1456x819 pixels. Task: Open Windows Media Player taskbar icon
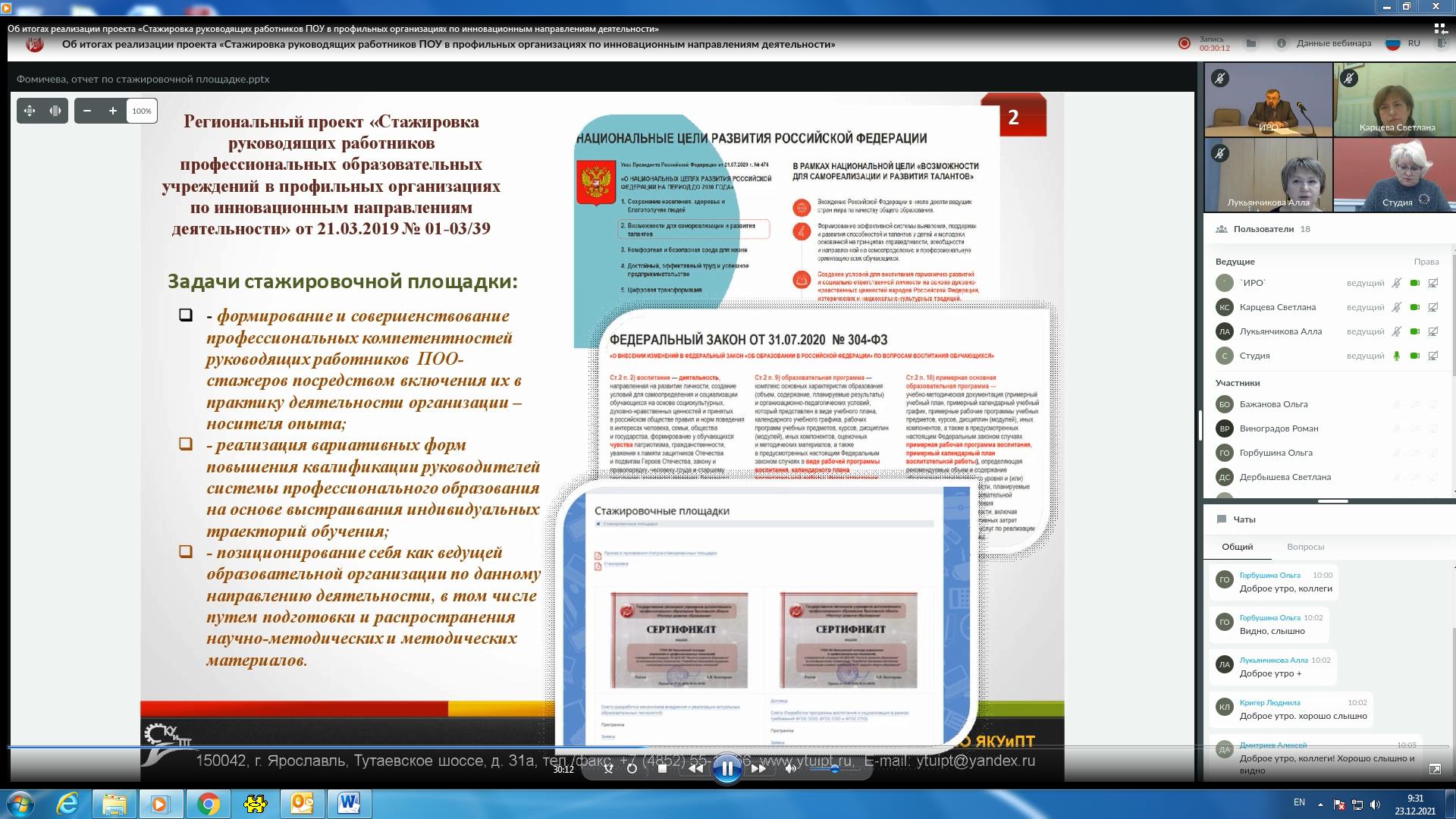point(161,804)
